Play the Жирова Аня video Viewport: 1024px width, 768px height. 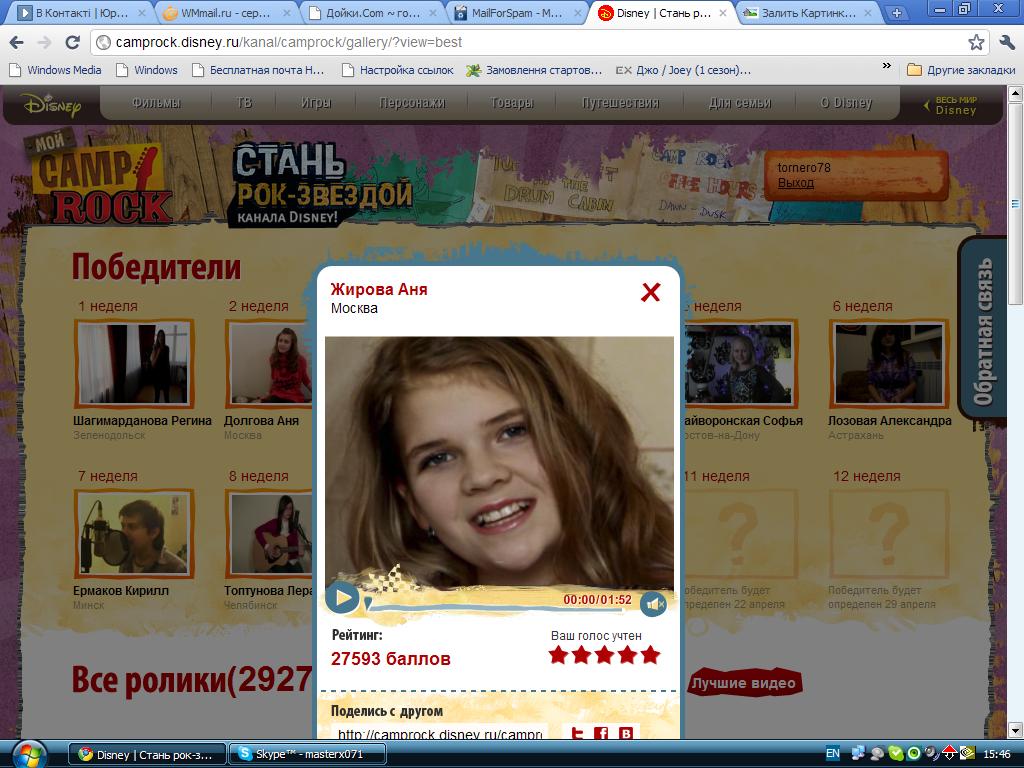pos(342,598)
